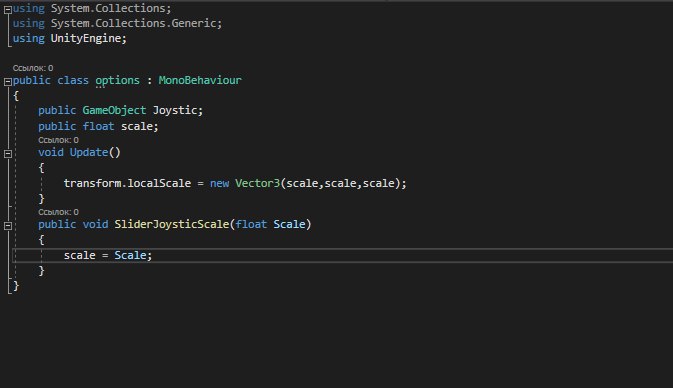This screenshot has width=673, height=388.
Task: Click the Update method name
Action: click(x=89, y=152)
